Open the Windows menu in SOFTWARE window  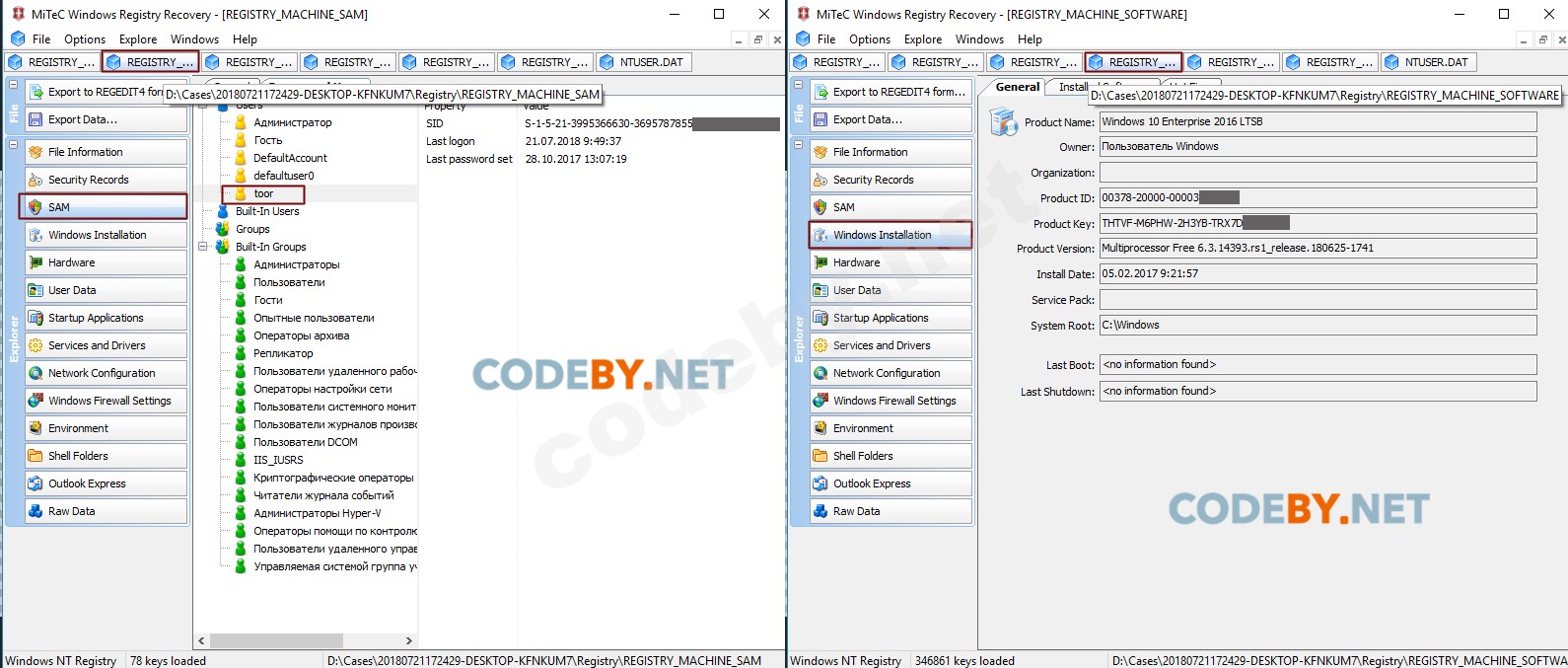(x=979, y=39)
